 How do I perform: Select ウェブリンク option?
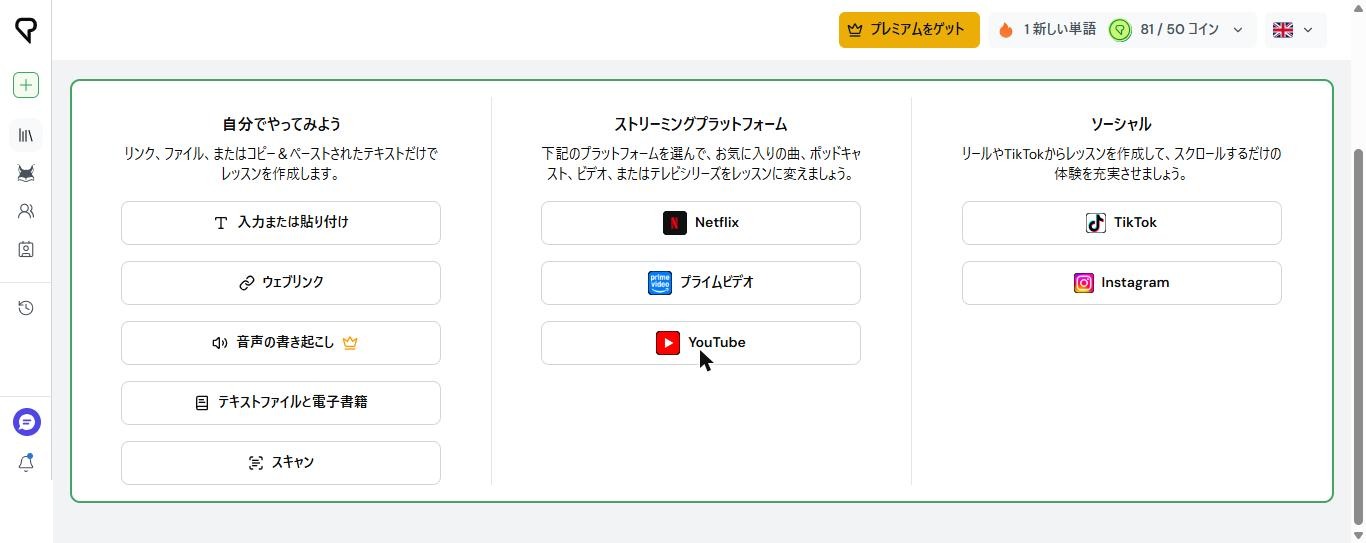click(x=281, y=283)
